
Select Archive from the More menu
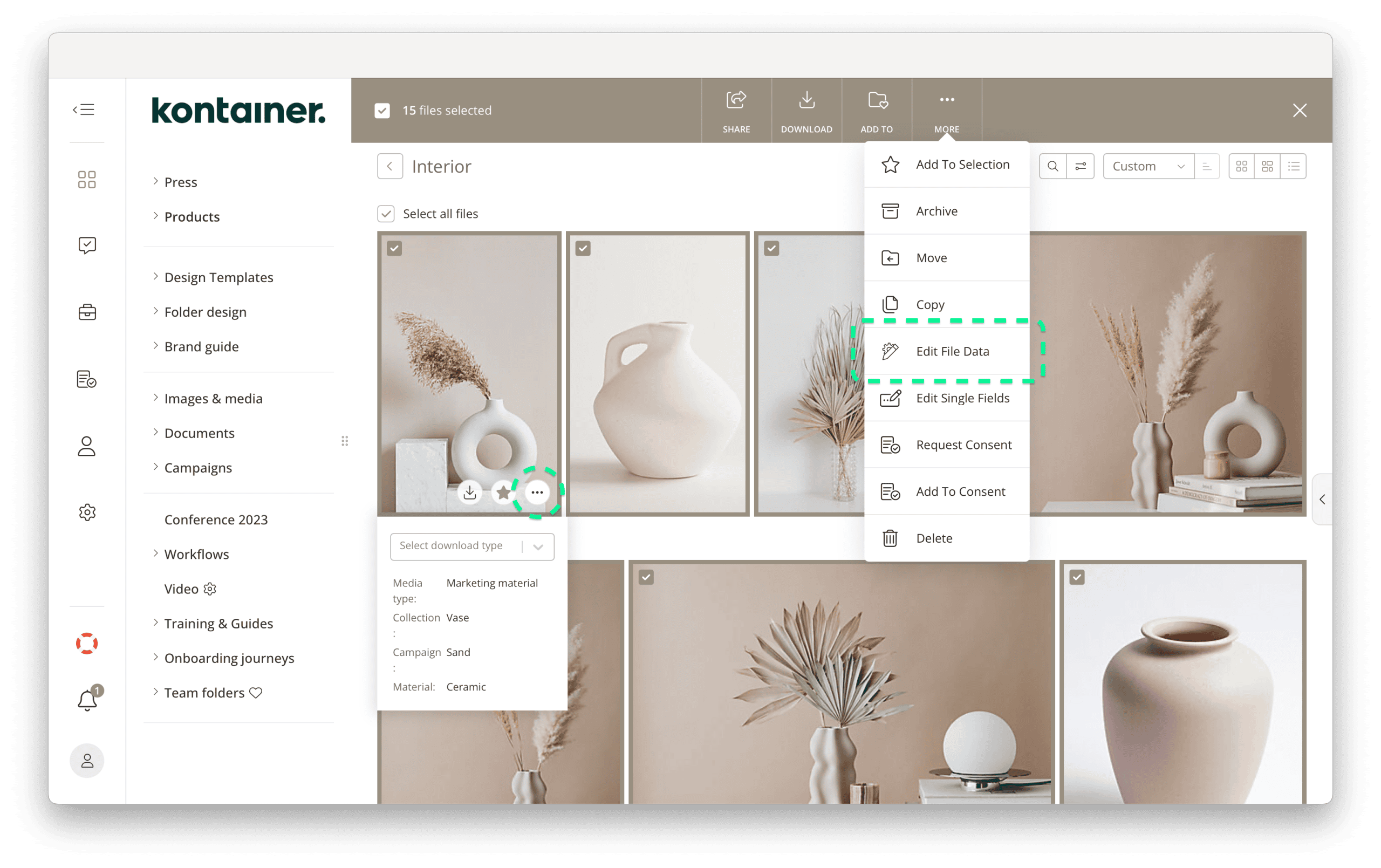click(936, 210)
